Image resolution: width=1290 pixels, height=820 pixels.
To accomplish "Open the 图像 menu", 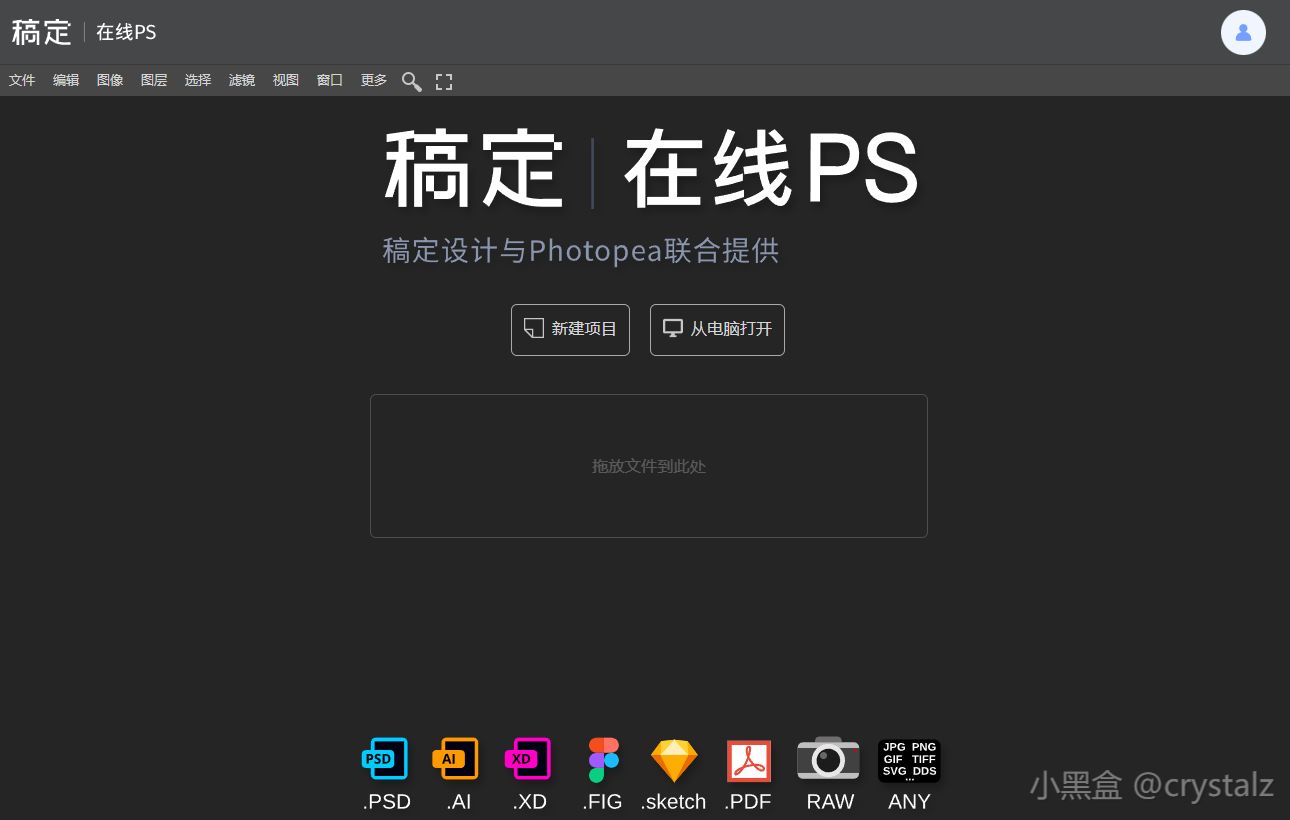I will click(x=110, y=80).
